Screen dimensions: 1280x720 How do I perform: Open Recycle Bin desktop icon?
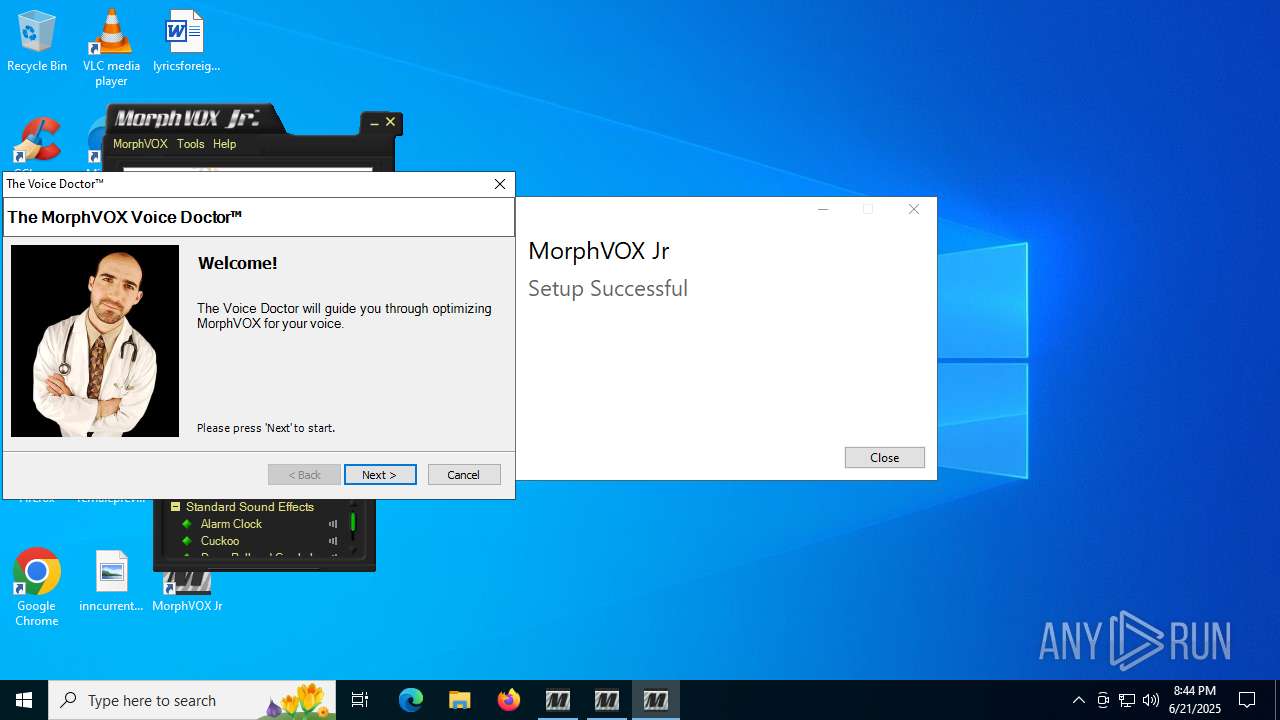37,41
